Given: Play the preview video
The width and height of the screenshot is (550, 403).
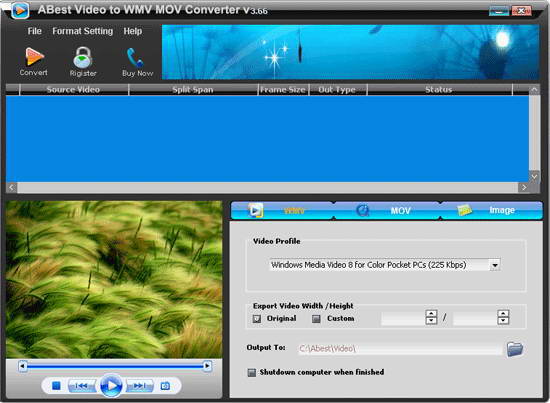Looking at the screenshot, I should tap(112, 385).
